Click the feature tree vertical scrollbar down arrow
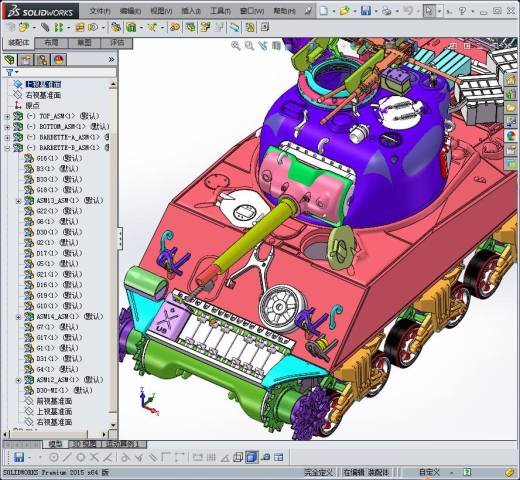The width and height of the screenshot is (520, 480). tap(113, 425)
